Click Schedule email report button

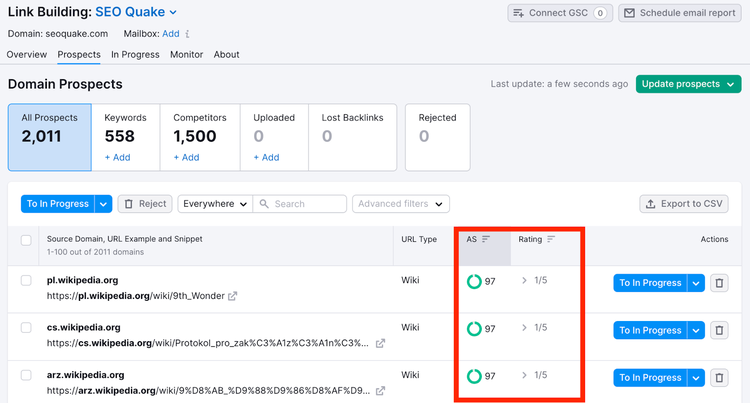click(680, 13)
